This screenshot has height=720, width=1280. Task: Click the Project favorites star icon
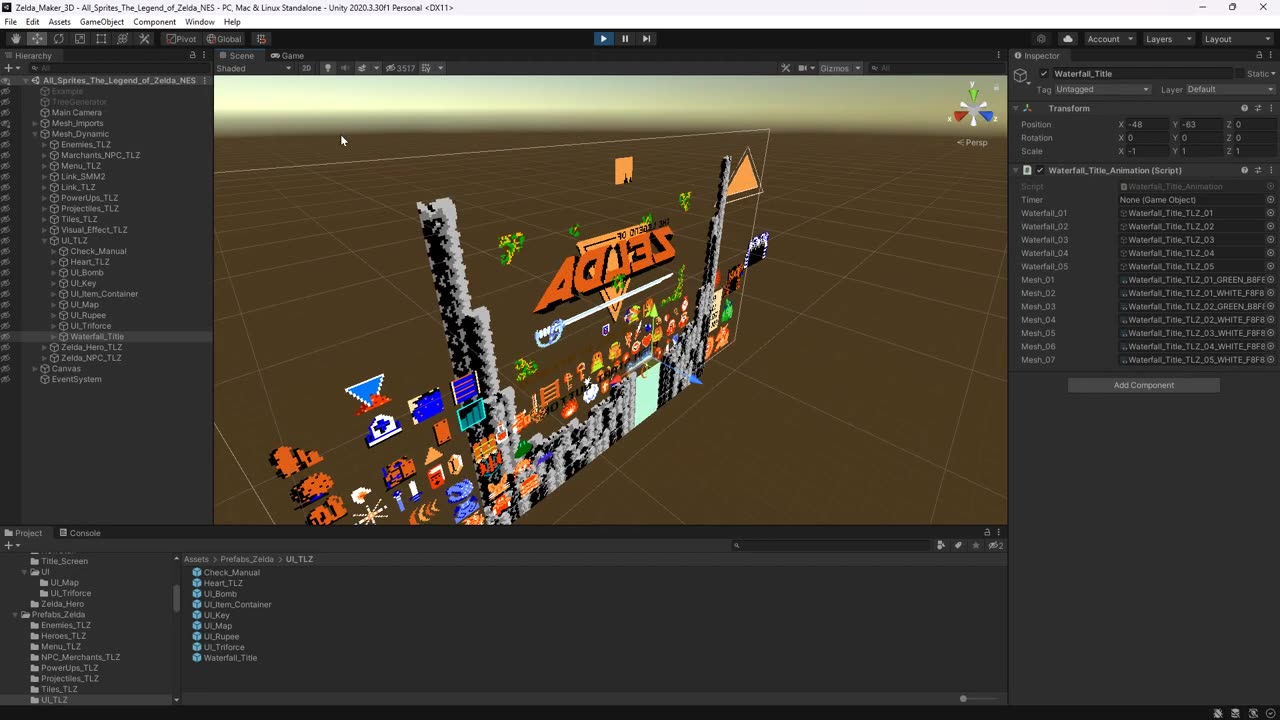(x=976, y=545)
